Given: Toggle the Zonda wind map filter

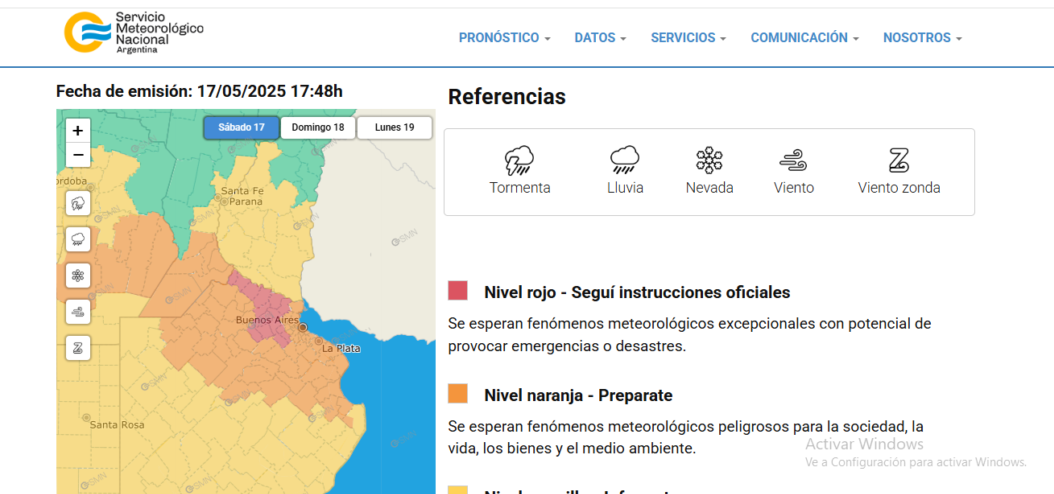Looking at the screenshot, I should (x=78, y=348).
